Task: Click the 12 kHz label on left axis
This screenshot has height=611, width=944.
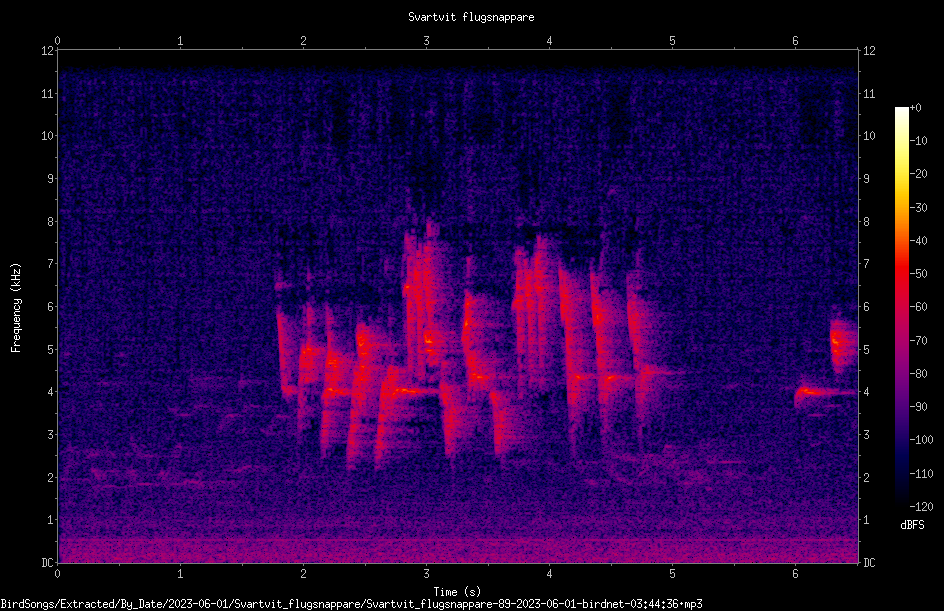Action: click(x=48, y=51)
